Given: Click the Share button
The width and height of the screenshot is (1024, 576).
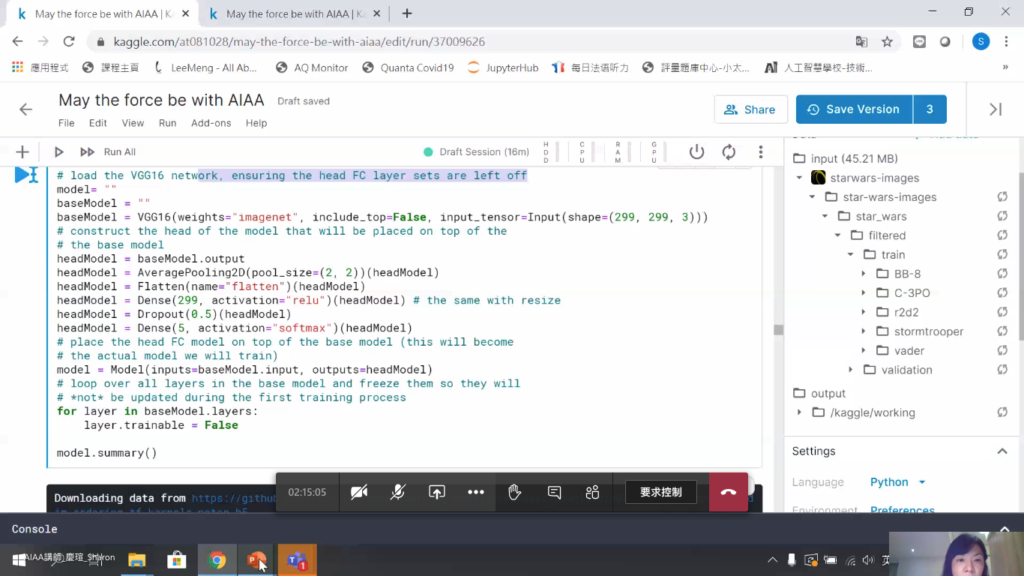Looking at the screenshot, I should (749, 109).
